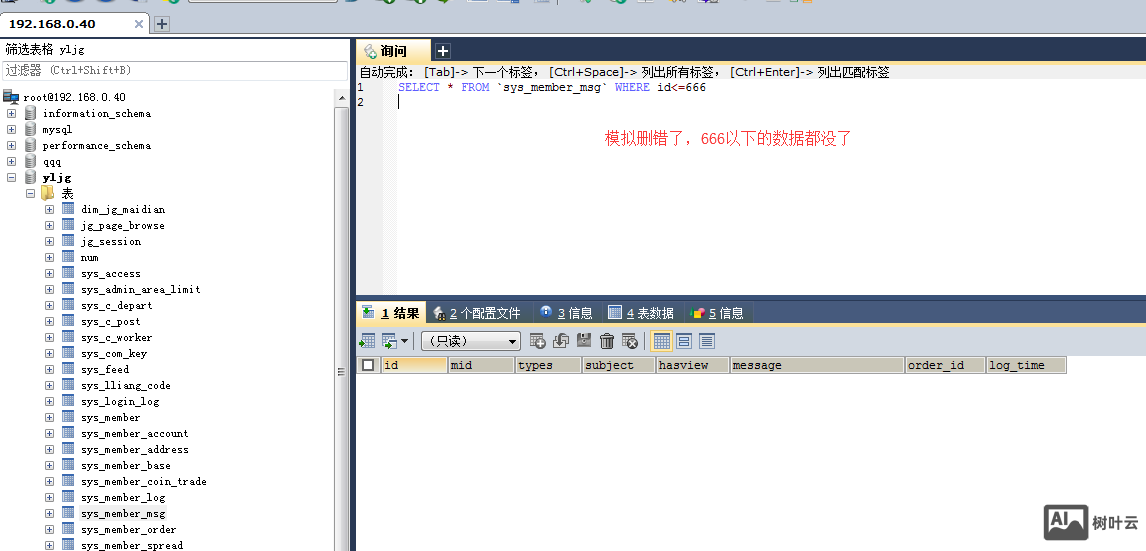This screenshot has width=1146, height=551.
Task: Expand the qqq database
Action: click(x=11, y=162)
